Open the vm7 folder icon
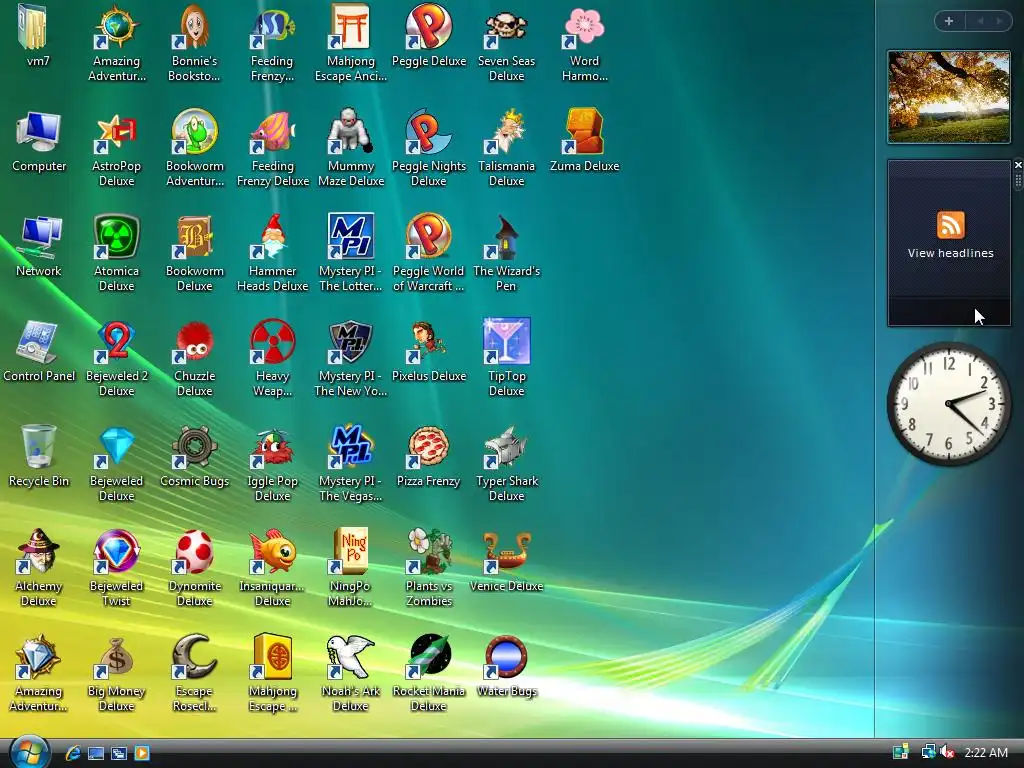1024x768 pixels. pyautogui.click(x=38, y=36)
